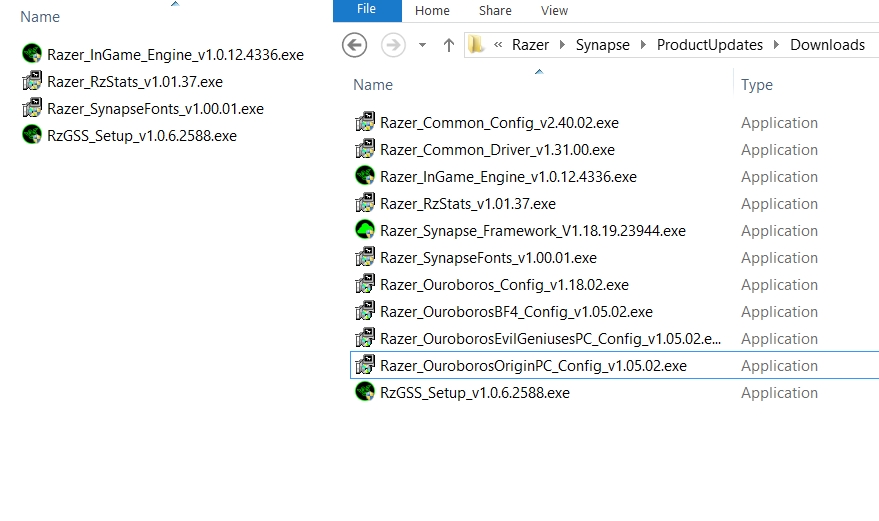The width and height of the screenshot is (879, 521).
Task: Navigate to Synapse in the breadcrumb path
Action: point(603,45)
